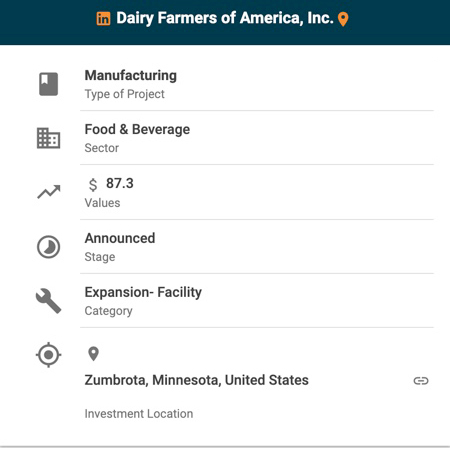The height and width of the screenshot is (449, 450).
Task: Click the dollar sign currency icon
Action: (x=93, y=185)
